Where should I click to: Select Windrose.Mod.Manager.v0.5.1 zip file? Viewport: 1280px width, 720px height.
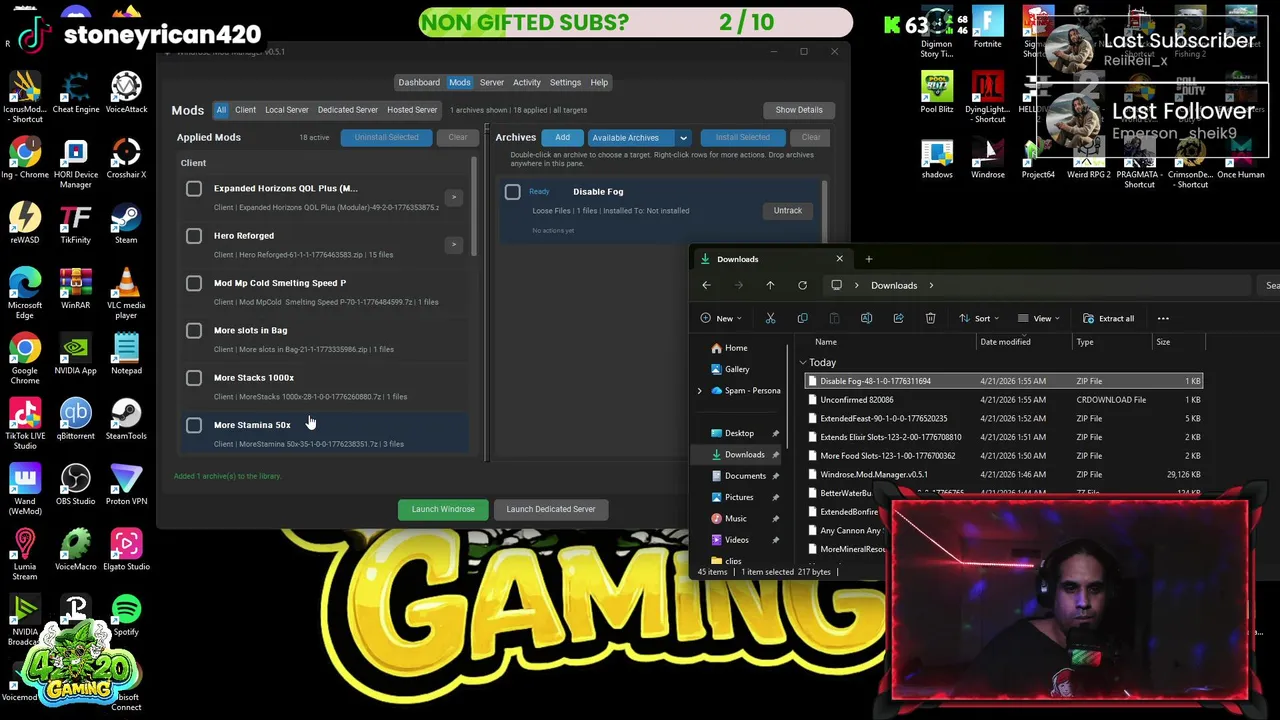(1004, 475)
